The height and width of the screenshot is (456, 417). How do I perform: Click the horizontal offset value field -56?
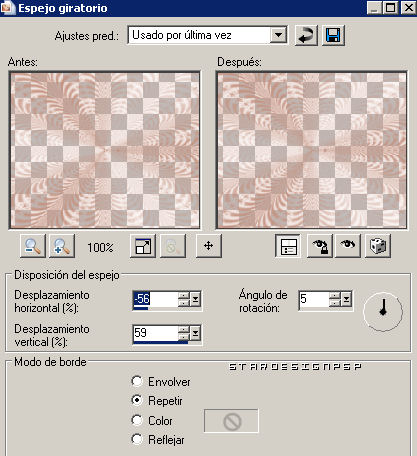[155, 298]
